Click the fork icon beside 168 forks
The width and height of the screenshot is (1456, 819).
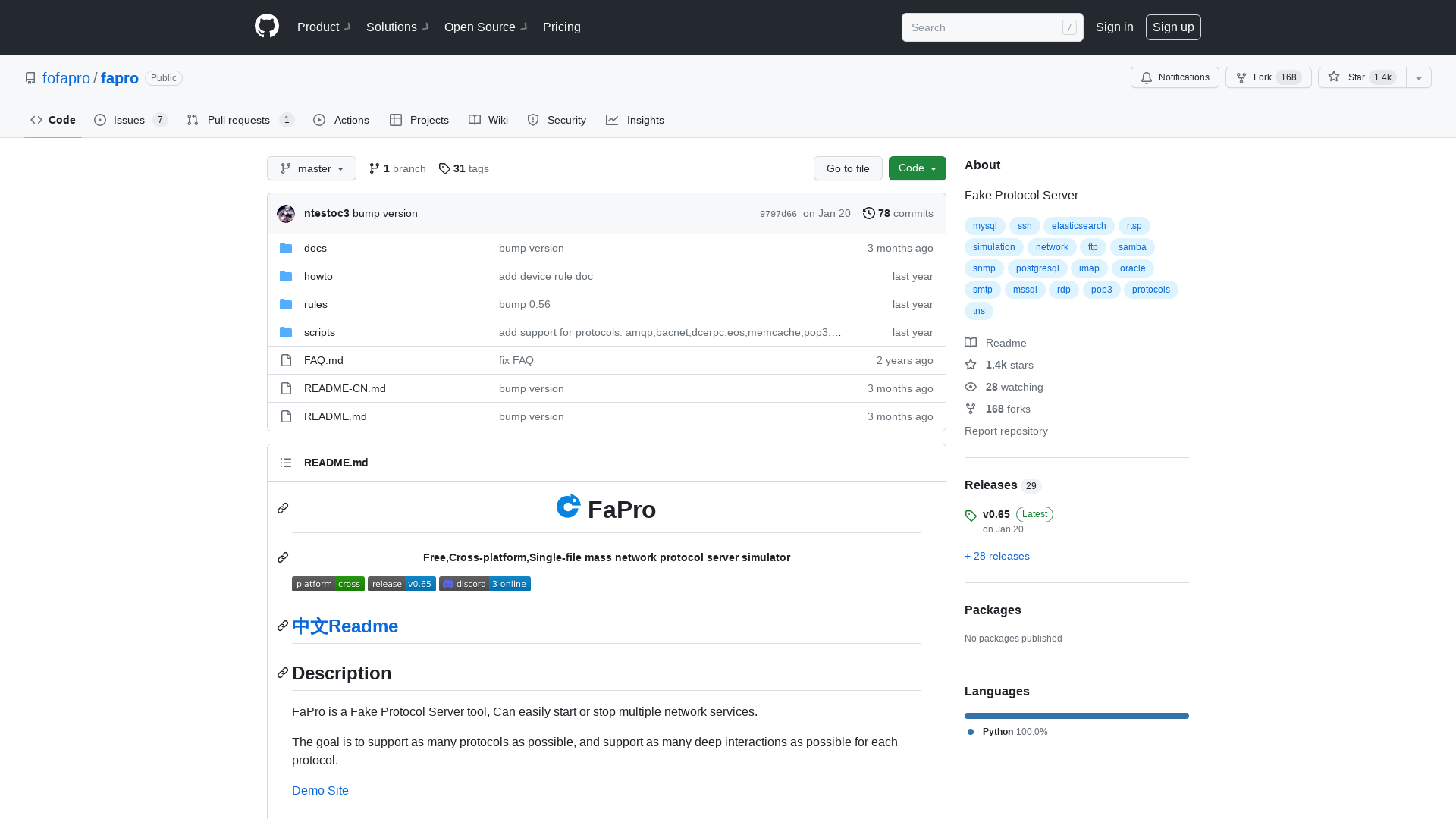pyautogui.click(x=971, y=409)
